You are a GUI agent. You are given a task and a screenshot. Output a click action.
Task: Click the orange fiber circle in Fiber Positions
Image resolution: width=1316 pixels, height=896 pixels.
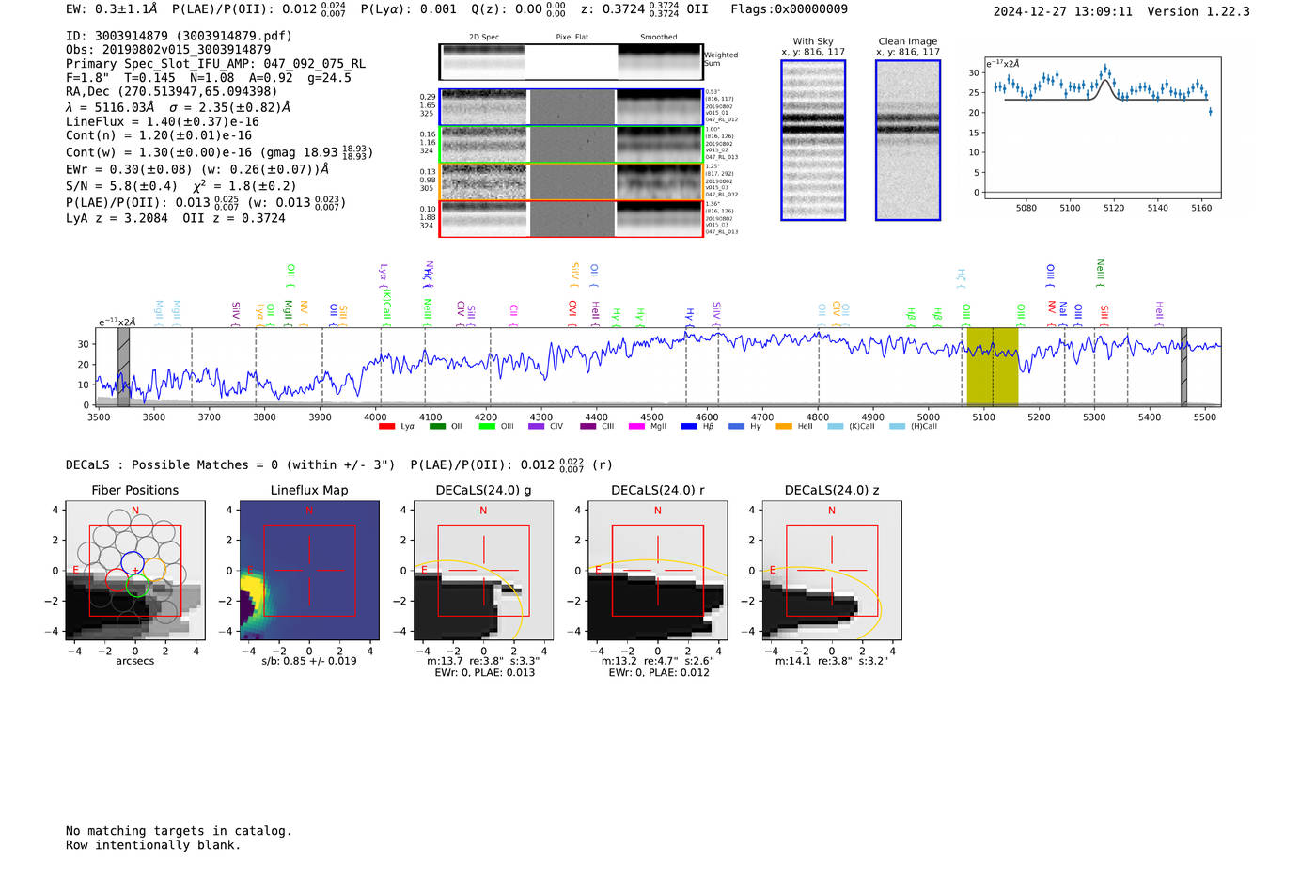154,571
